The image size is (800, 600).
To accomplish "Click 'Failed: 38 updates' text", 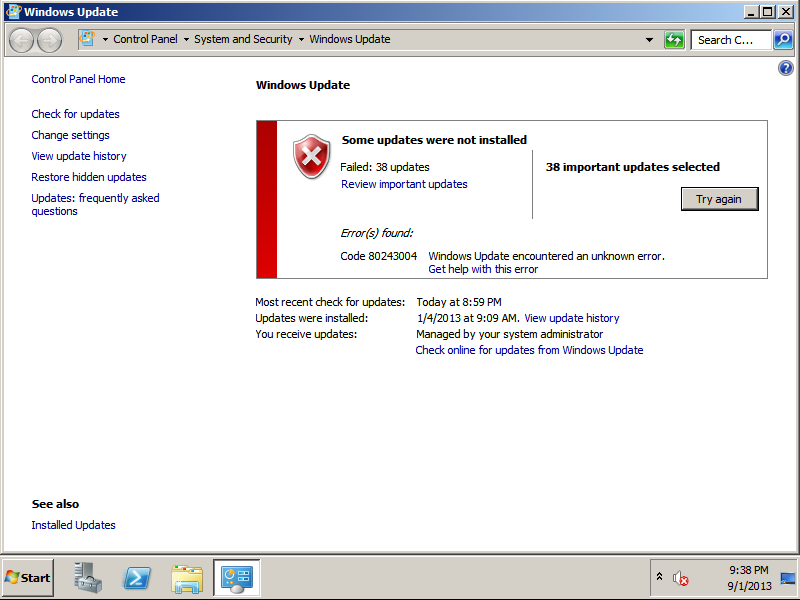I will 385,167.
